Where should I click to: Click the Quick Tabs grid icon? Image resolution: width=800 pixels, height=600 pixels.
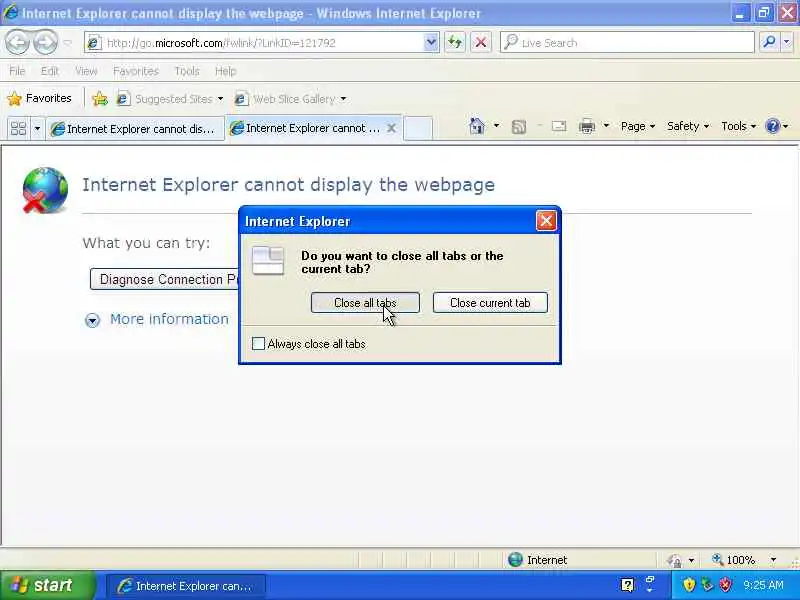point(18,128)
